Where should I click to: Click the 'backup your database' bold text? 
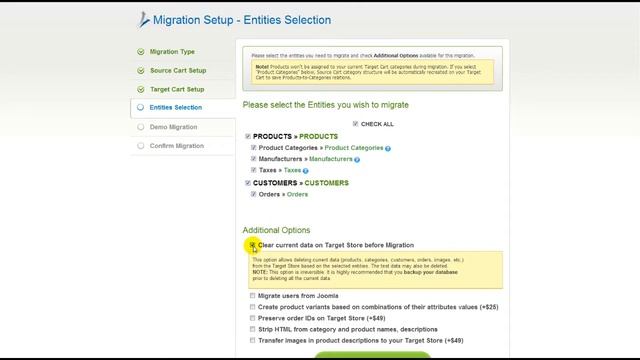point(431,272)
